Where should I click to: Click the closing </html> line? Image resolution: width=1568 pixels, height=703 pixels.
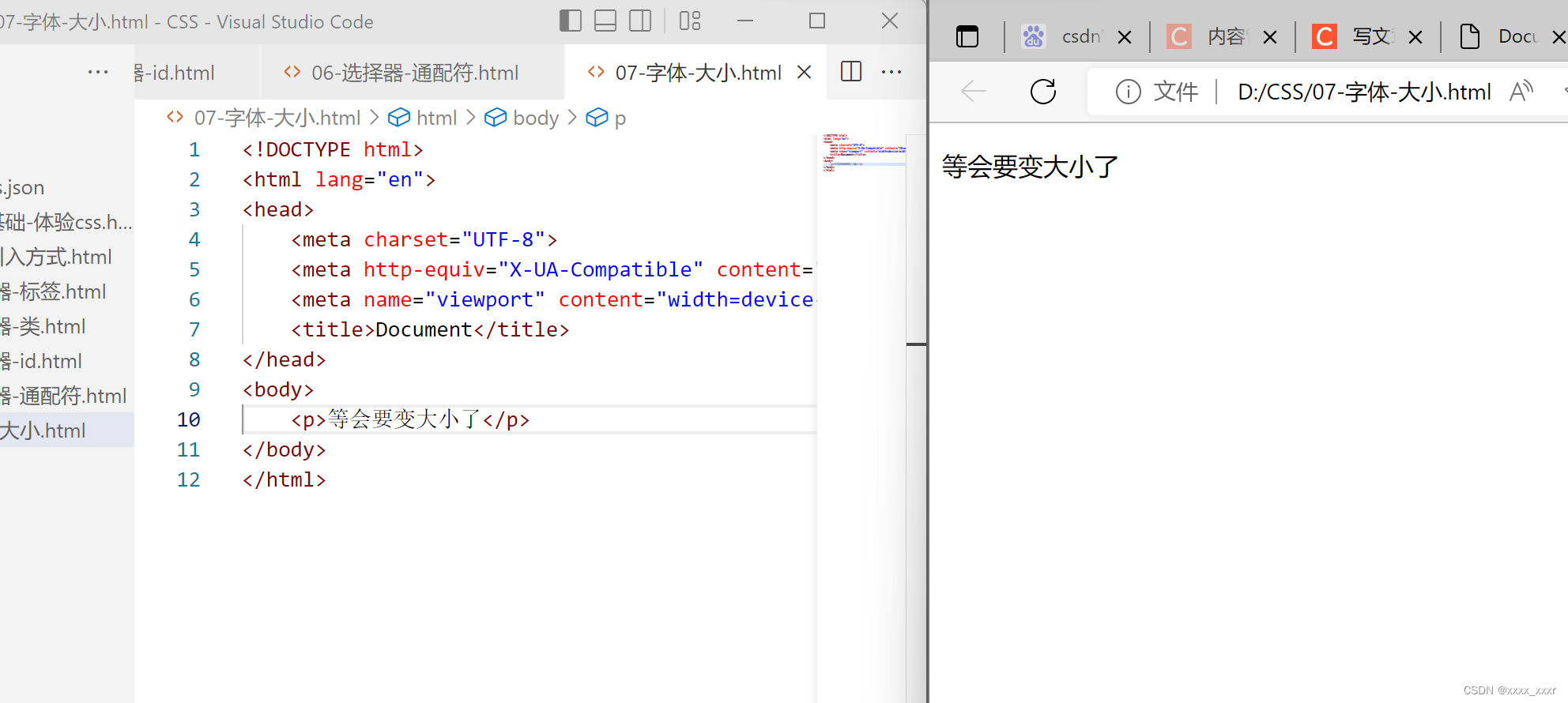(284, 479)
